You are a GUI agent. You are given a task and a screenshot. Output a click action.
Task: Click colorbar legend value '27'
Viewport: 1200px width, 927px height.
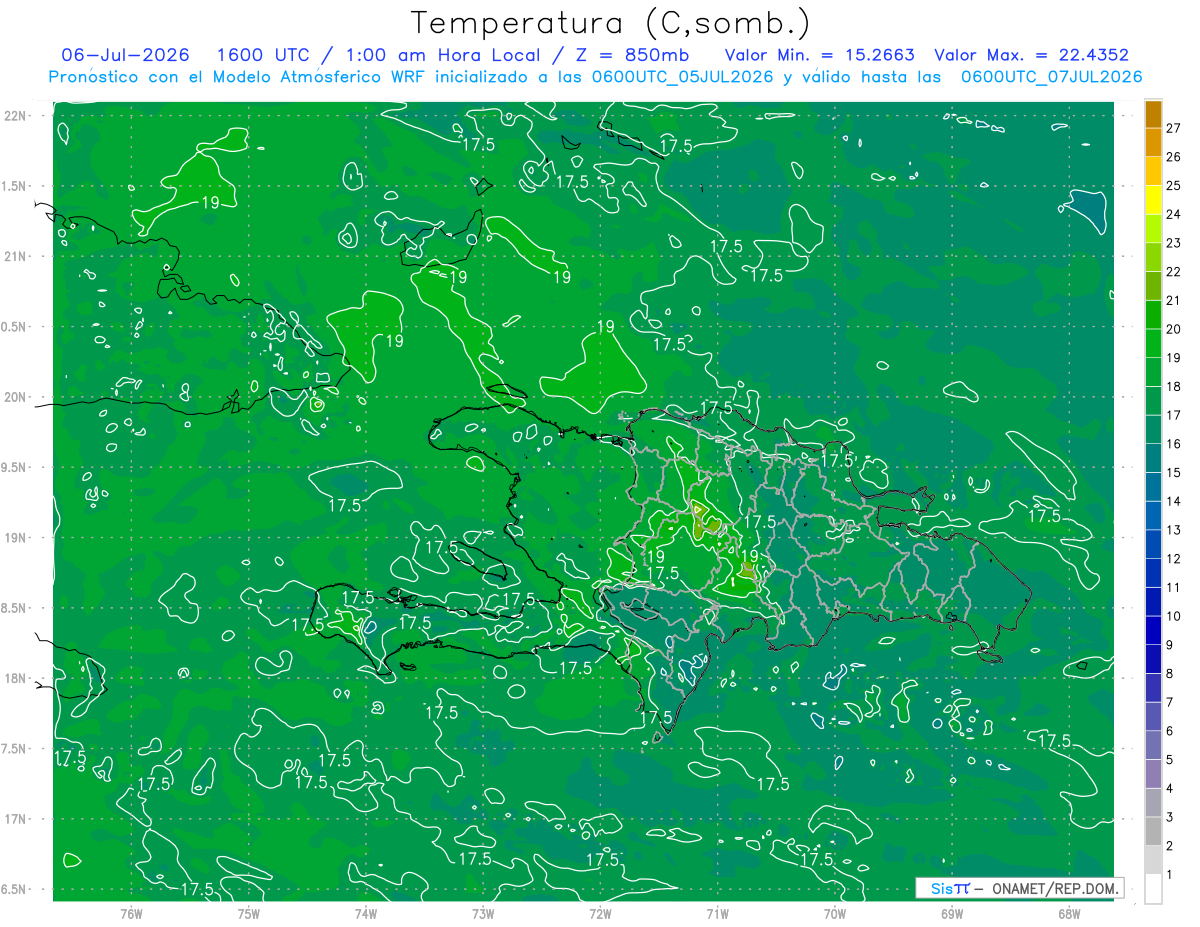click(x=1174, y=128)
